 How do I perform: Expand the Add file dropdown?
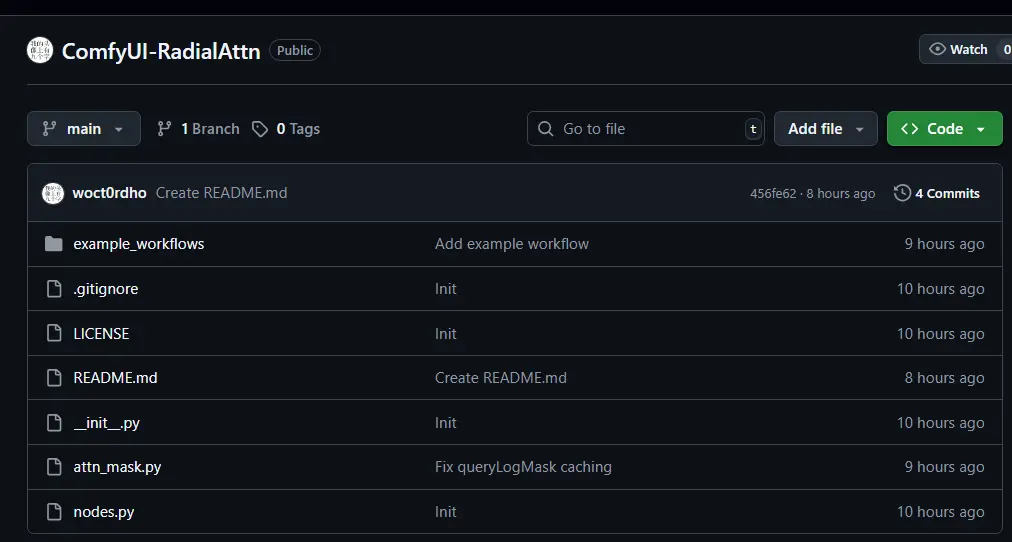click(825, 129)
